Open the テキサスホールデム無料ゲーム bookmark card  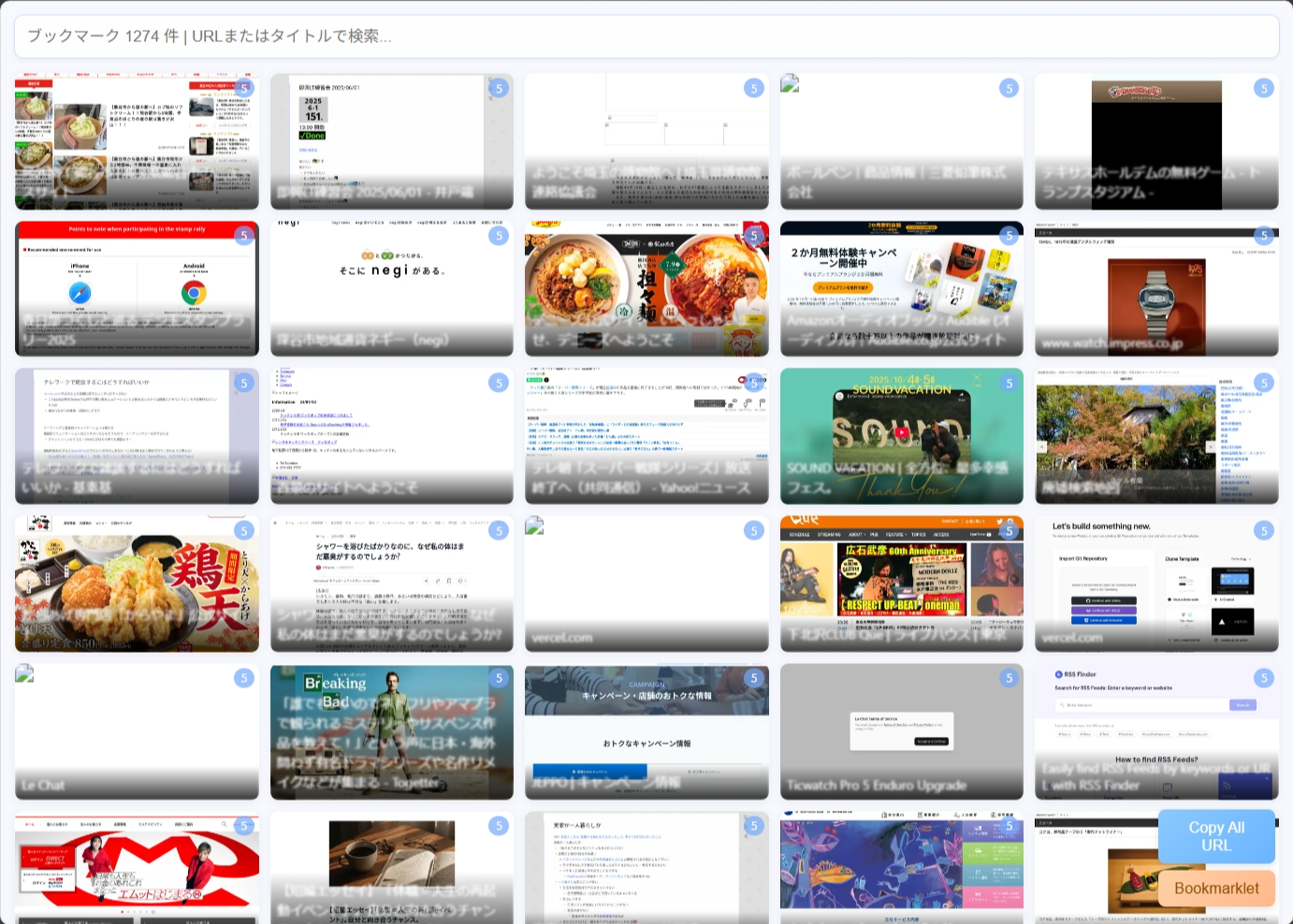click(x=1156, y=141)
